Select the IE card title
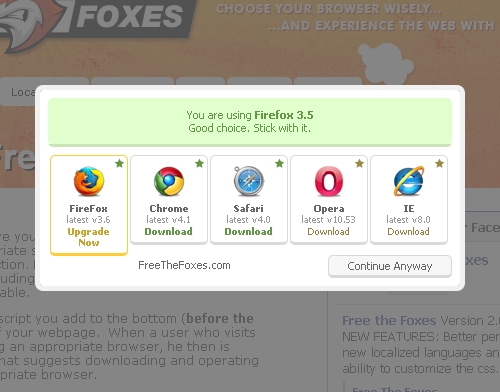The width and height of the screenshot is (500, 392). (409, 209)
